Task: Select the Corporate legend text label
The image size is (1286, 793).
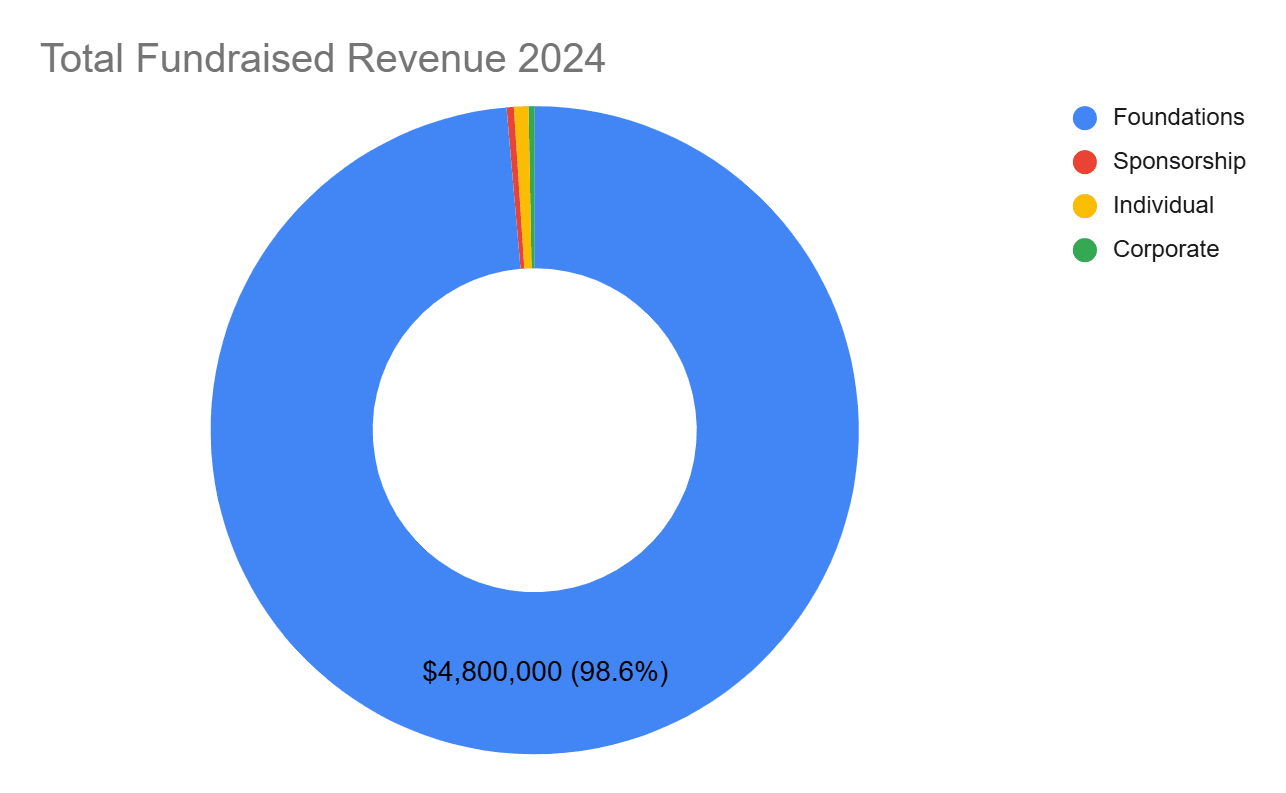Action: coord(1166,249)
